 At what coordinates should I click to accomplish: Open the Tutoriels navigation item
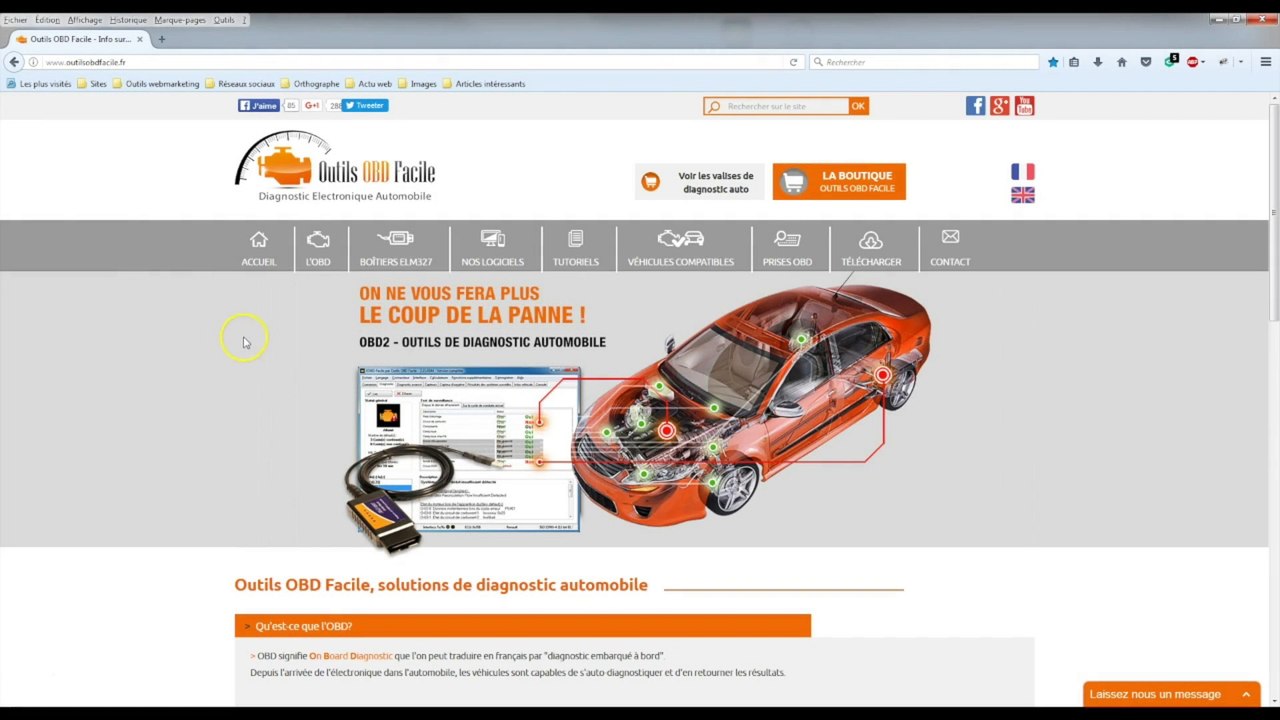tap(576, 248)
